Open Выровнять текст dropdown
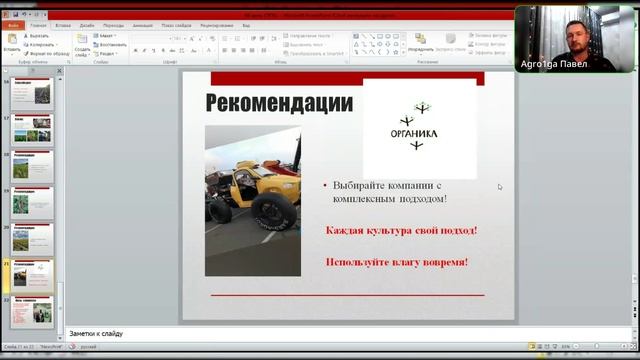 coord(306,44)
